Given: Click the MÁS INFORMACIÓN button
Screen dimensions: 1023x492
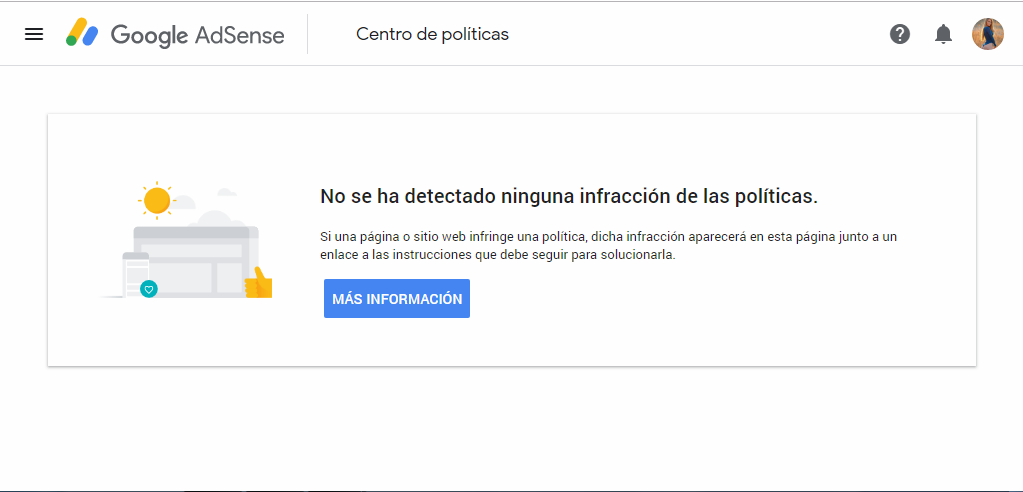Looking at the screenshot, I should 397,299.
